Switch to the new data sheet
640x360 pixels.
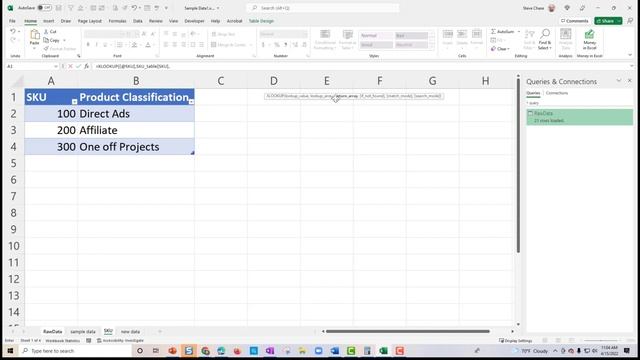[130, 331]
